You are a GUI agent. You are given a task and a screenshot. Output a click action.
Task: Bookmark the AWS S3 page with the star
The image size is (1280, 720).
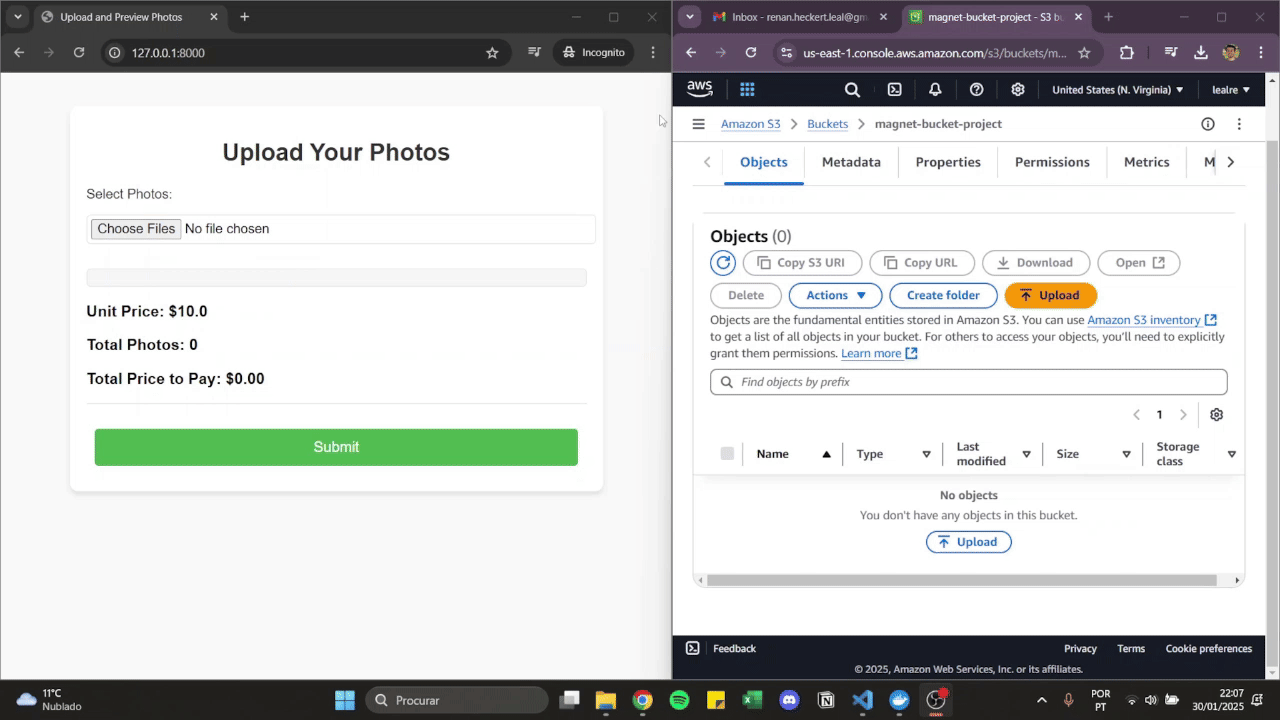1084,52
